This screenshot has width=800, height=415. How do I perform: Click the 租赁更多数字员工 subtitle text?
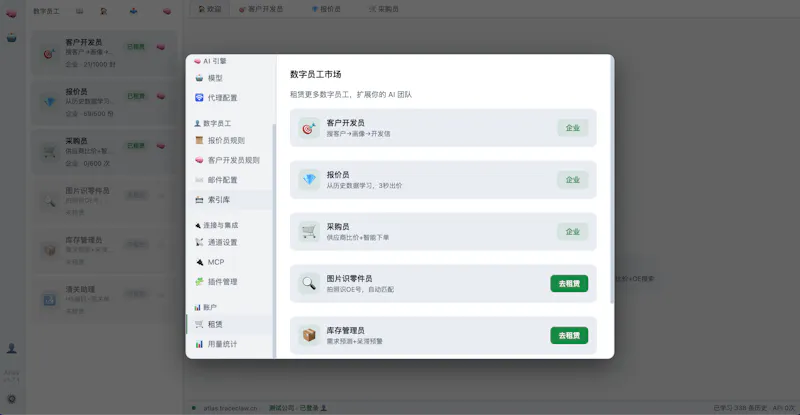coord(351,94)
